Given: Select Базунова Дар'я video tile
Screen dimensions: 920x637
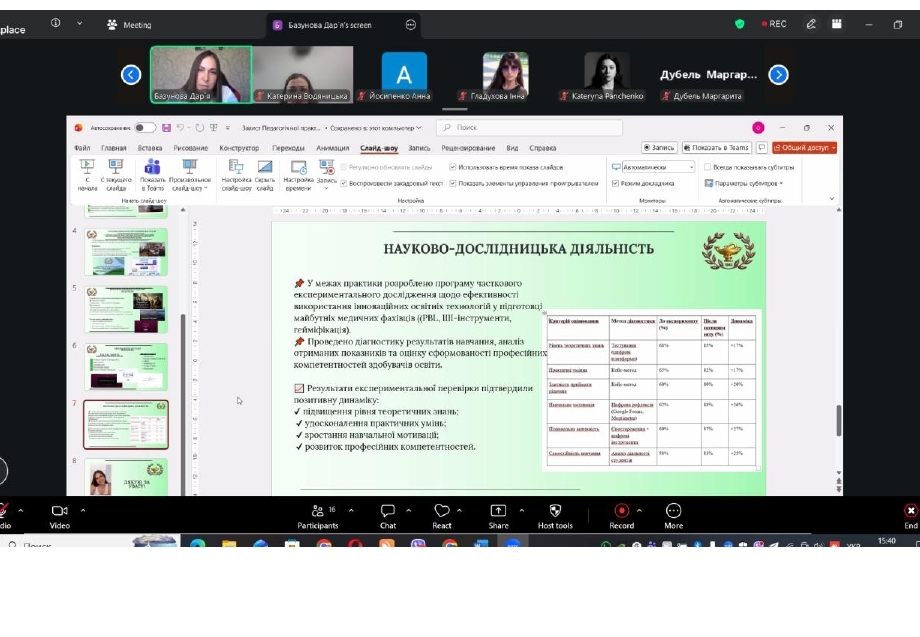Looking at the screenshot, I should click(x=201, y=74).
